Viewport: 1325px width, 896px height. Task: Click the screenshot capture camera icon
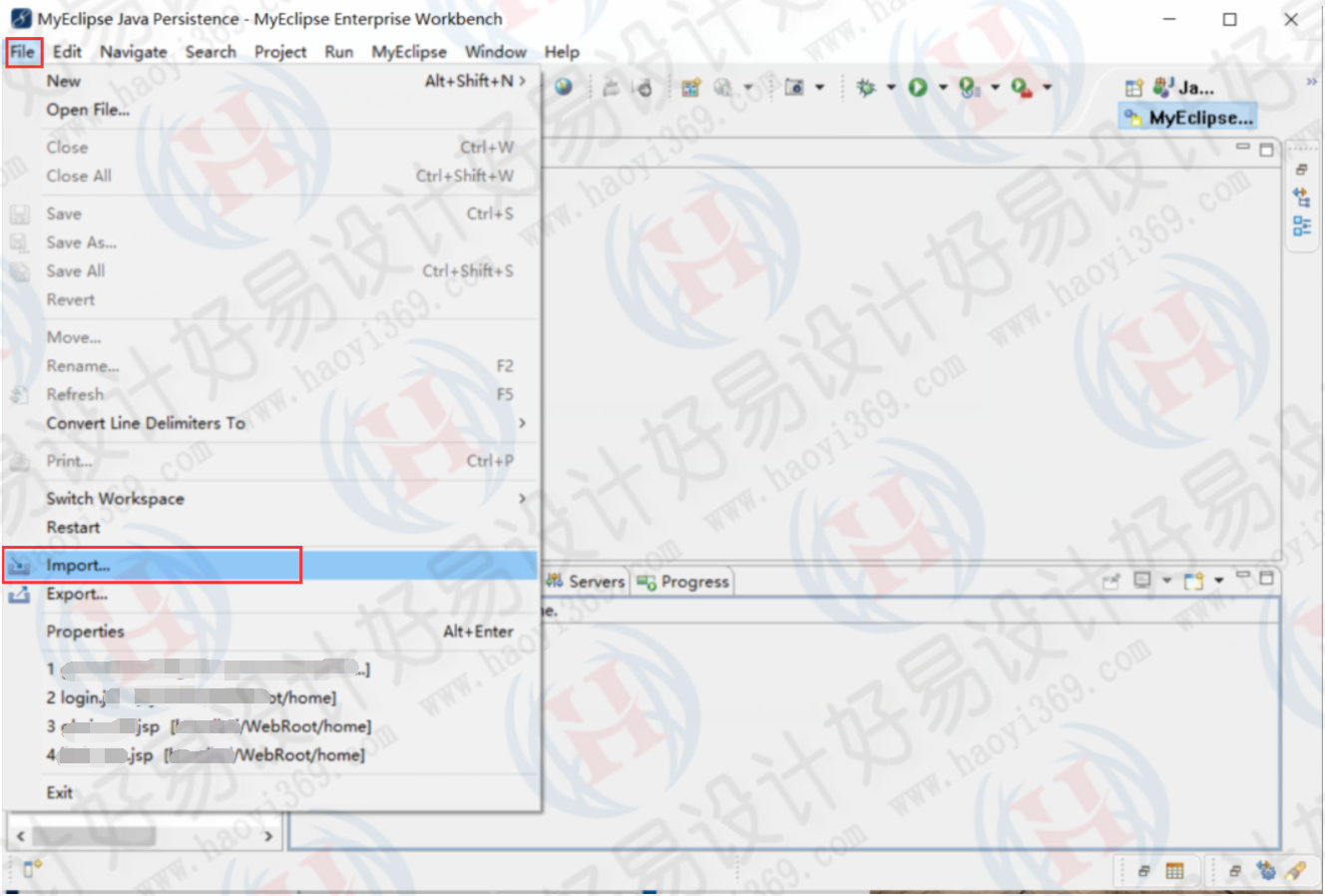[x=794, y=88]
